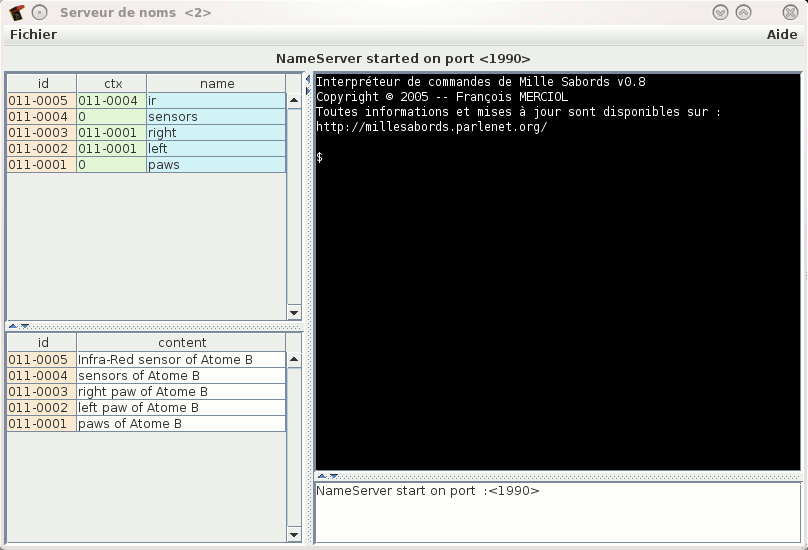This screenshot has height=550, width=808.
Task: Select the ctx cell '011-0004' in the ir row
Action: pyautogui.click(x=111, y=101)
